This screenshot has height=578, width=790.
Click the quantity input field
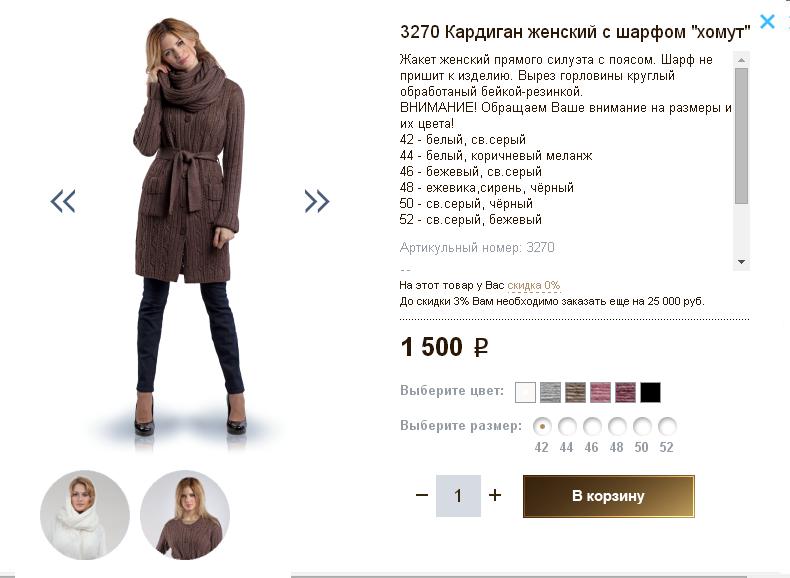pos(458,496)
